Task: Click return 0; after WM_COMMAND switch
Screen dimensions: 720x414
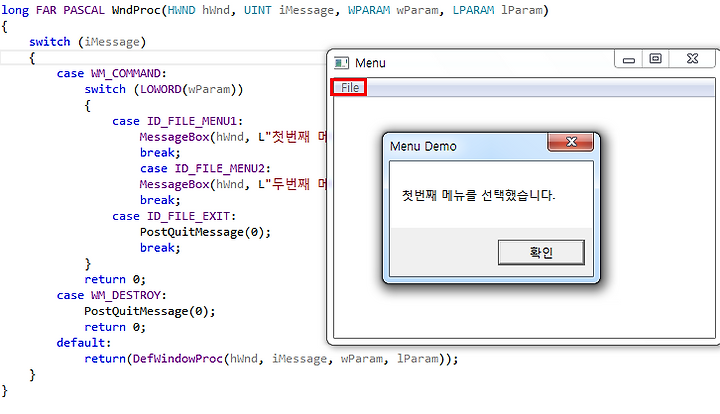Action: 115,280
